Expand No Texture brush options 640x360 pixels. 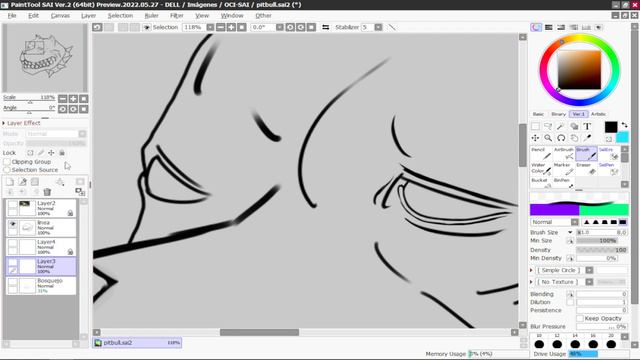531,282
